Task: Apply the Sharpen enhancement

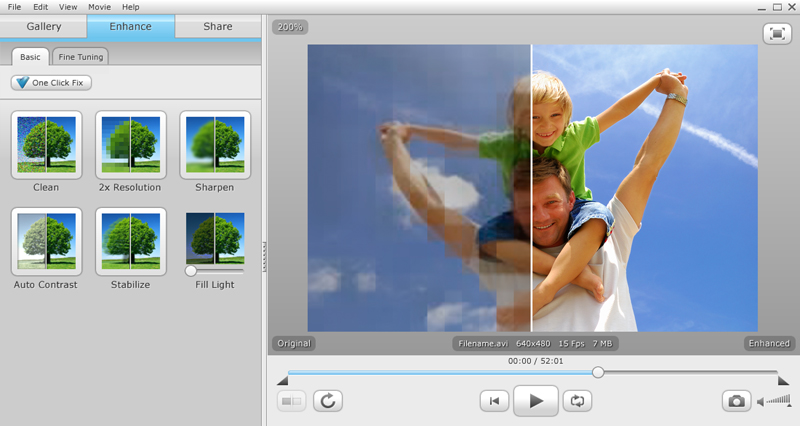Action: 215,145
